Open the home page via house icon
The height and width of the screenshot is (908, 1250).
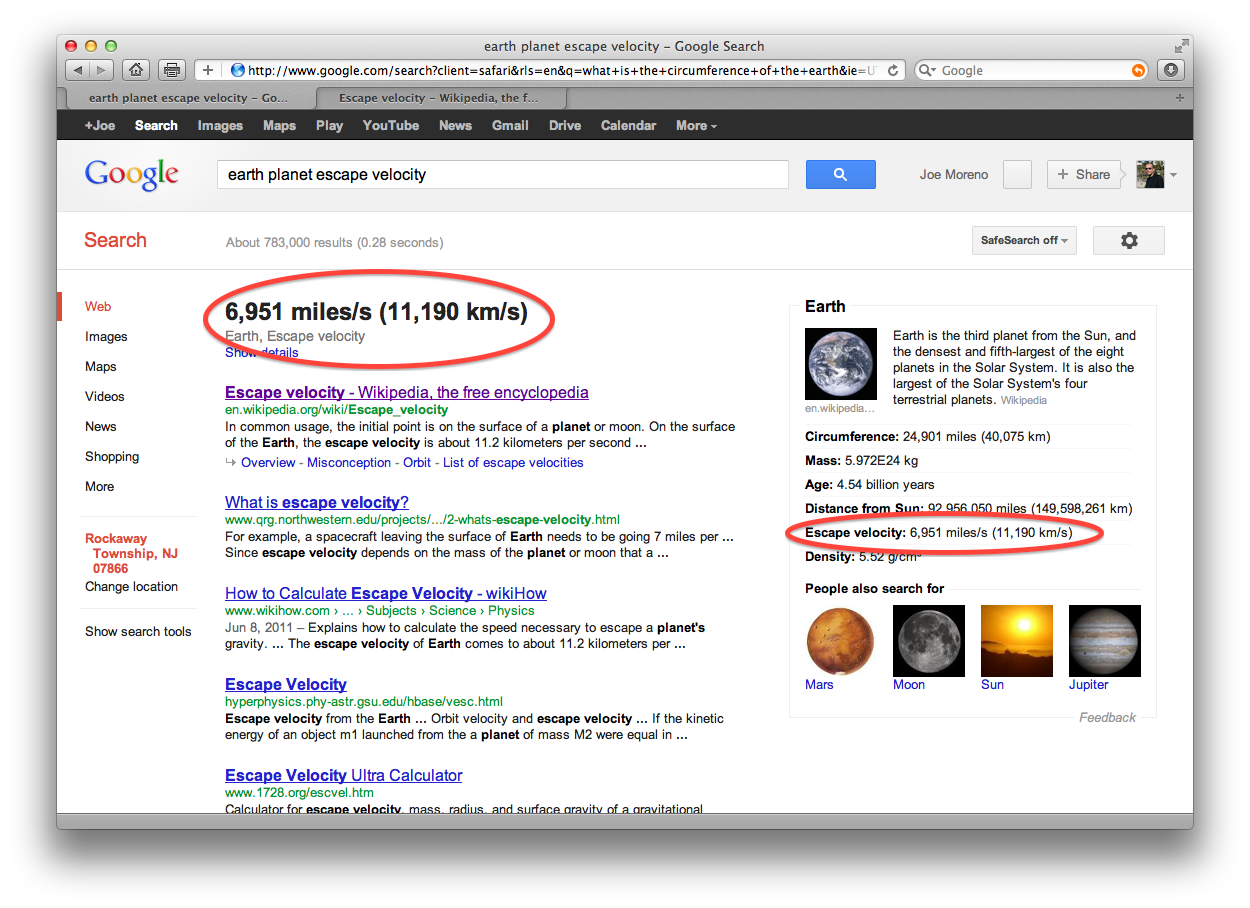click(x=136, y=70)
